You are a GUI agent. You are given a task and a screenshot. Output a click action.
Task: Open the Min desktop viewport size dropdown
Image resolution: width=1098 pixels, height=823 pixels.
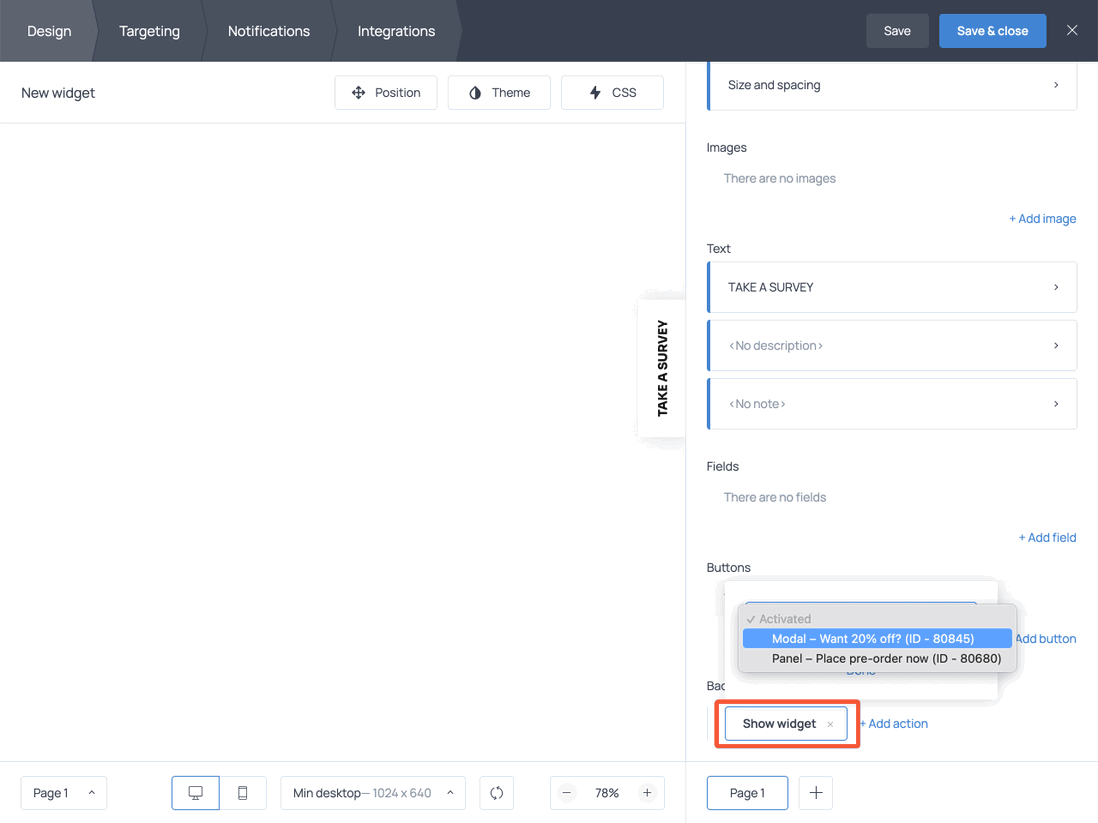click(x=372, y=792)
